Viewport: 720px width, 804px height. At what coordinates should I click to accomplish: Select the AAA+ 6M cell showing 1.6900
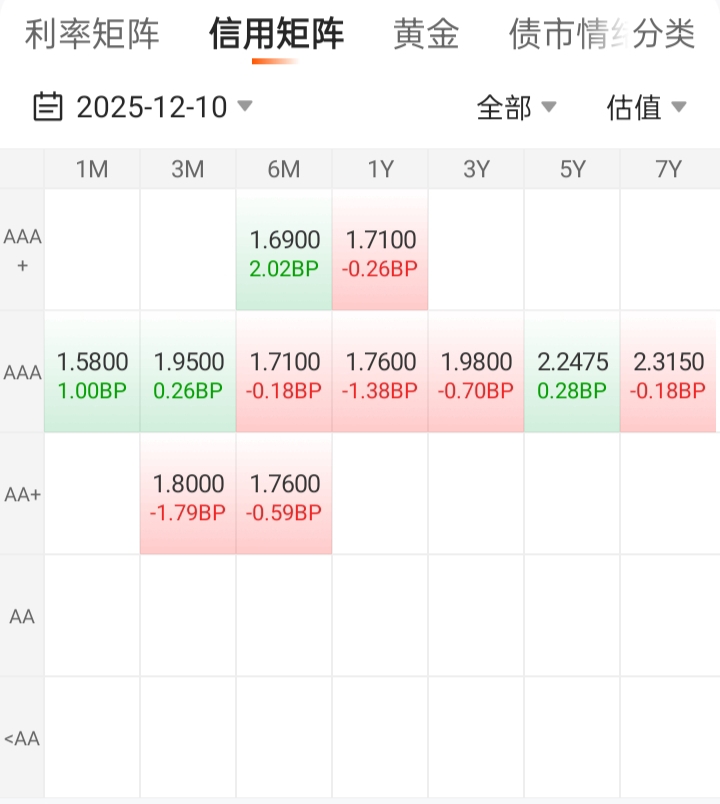(x=284, y=251)
